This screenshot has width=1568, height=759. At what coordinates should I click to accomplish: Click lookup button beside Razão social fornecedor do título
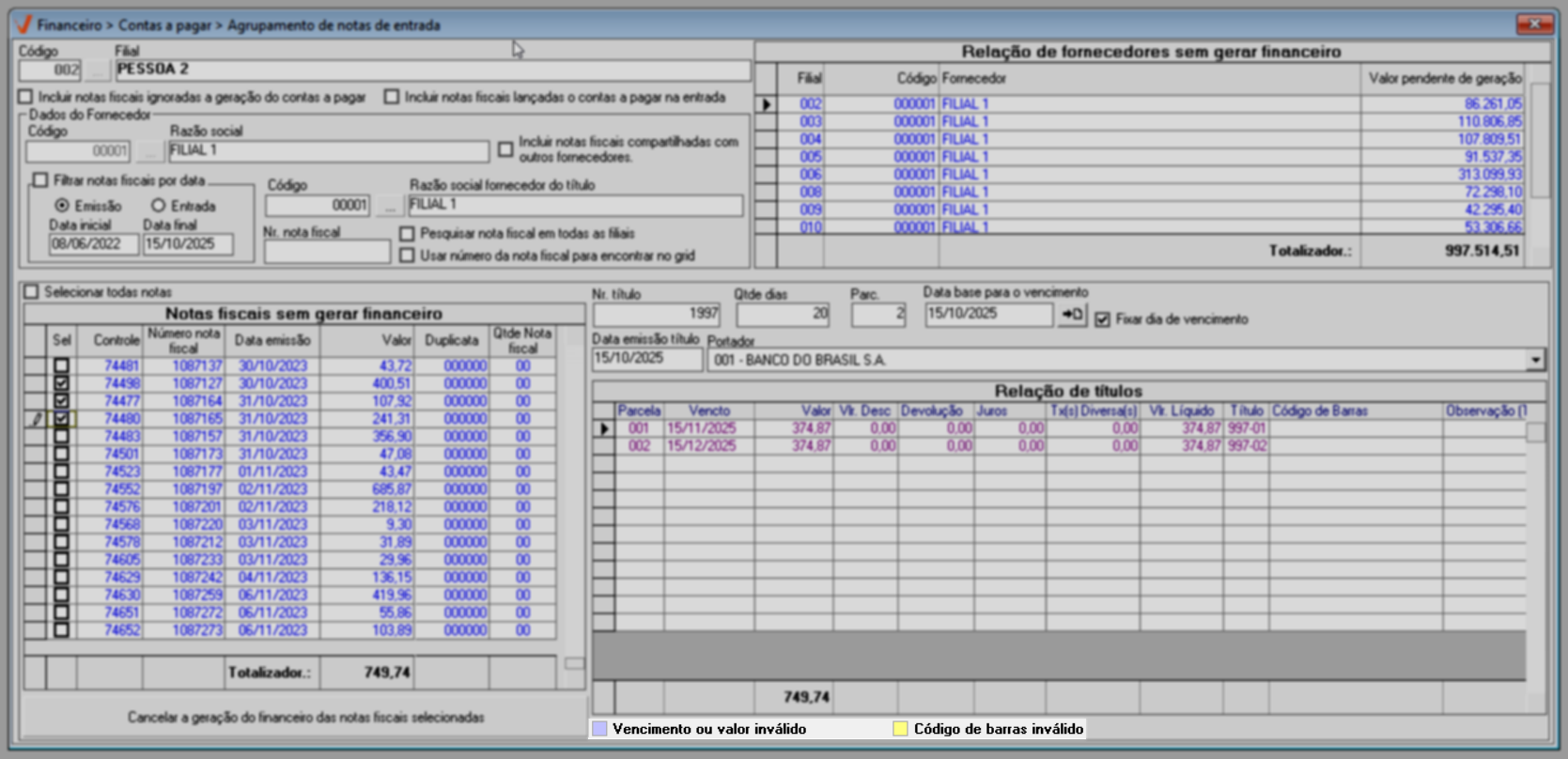click(389, 206)
